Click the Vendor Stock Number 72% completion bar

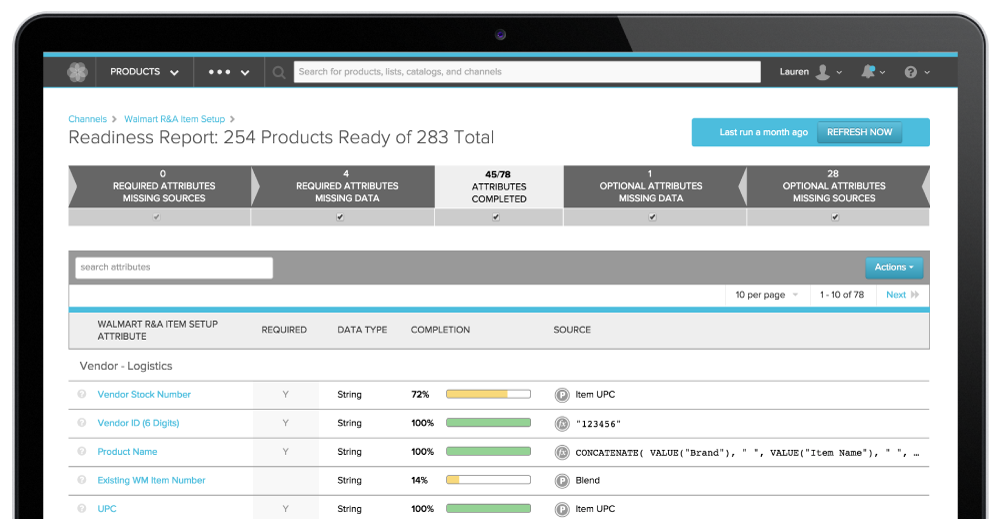(488, 395)
